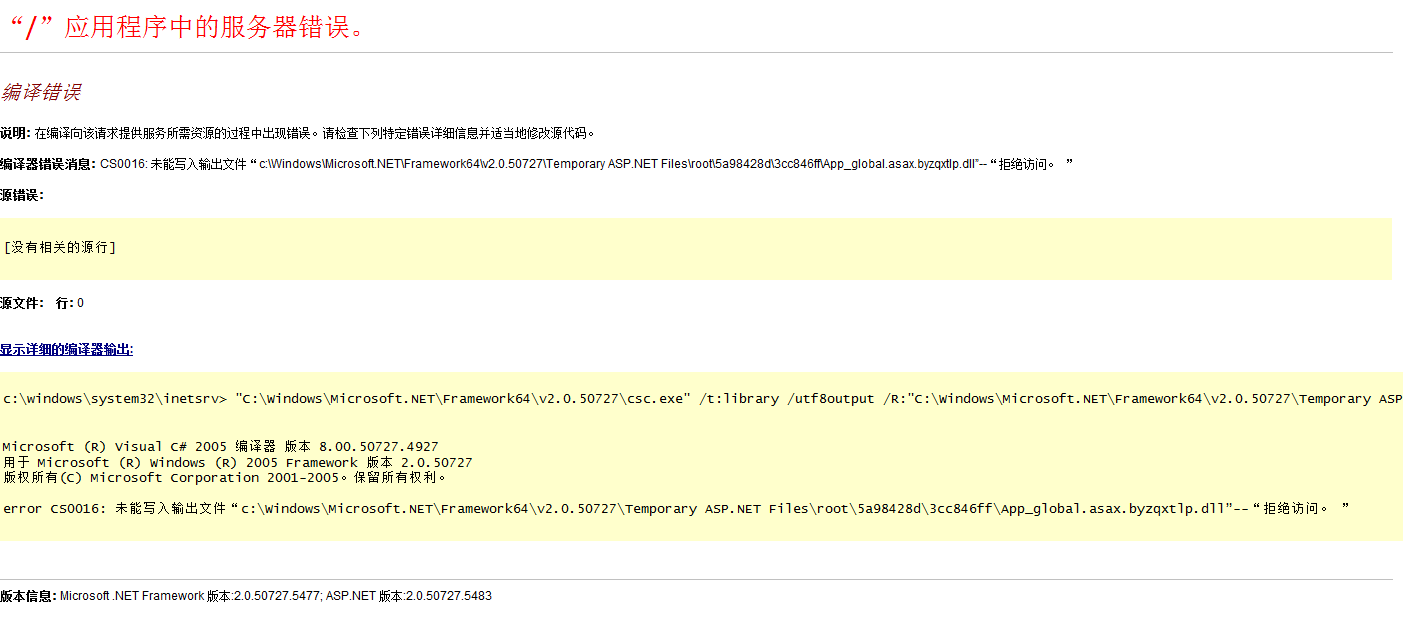Click the 用于 Microsoft Windows 2005 Framework line
The height and width of the screenshot is (623, 1403).
coord(237,463)
